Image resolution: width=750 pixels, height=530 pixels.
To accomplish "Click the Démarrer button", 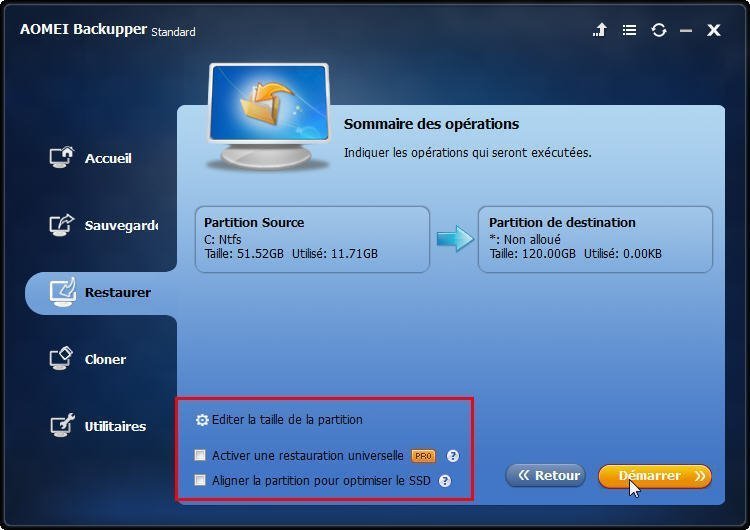I will [x=655, y=476].
